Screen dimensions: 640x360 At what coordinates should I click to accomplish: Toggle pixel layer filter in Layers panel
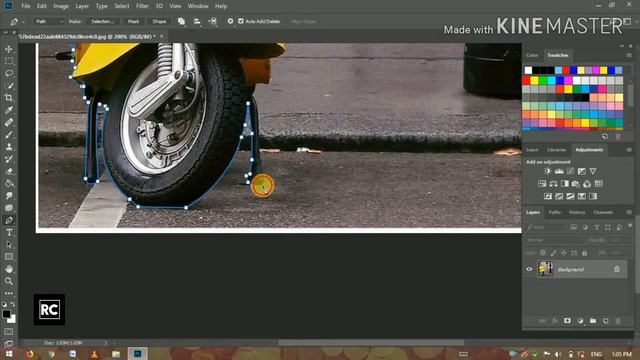pos(573,227)
